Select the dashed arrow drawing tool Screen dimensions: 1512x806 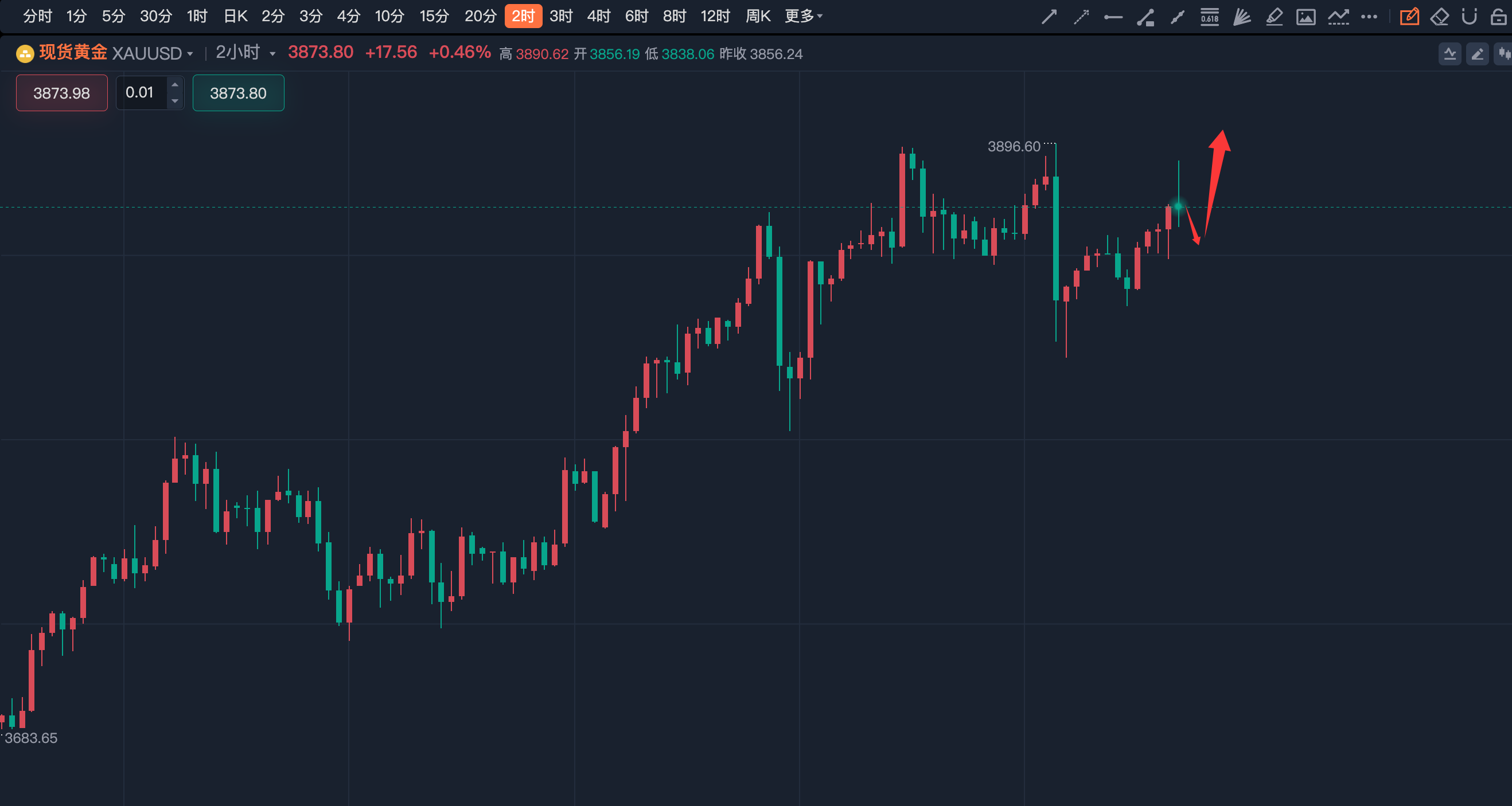coord(1081,17)
